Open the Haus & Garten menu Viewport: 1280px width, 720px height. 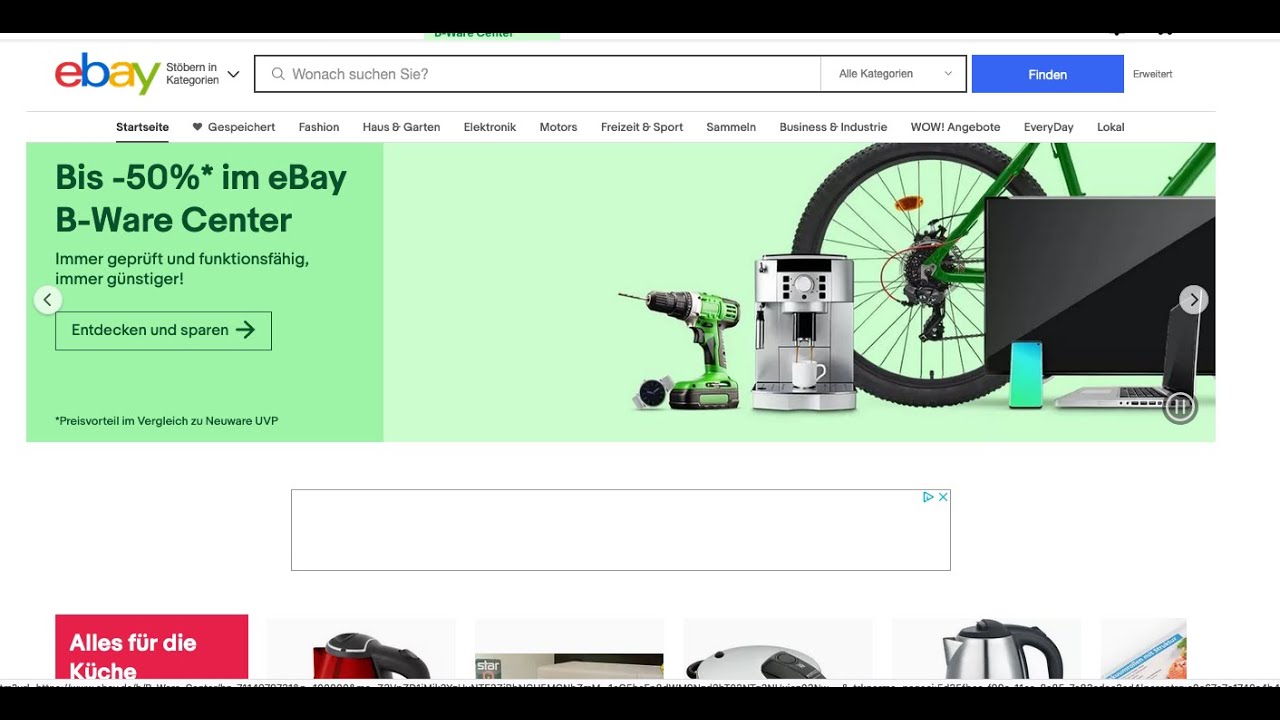click(x=401, y=127)
